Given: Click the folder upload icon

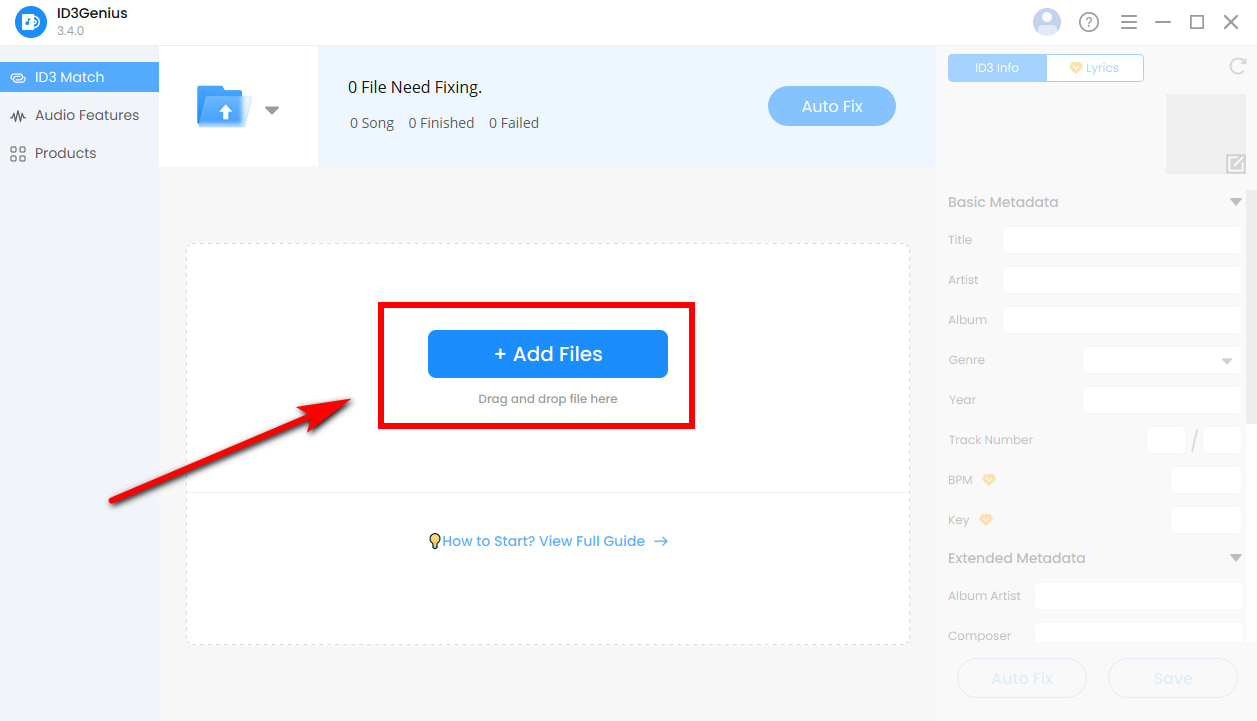Looking at the screenshot, I should point(224,107).
